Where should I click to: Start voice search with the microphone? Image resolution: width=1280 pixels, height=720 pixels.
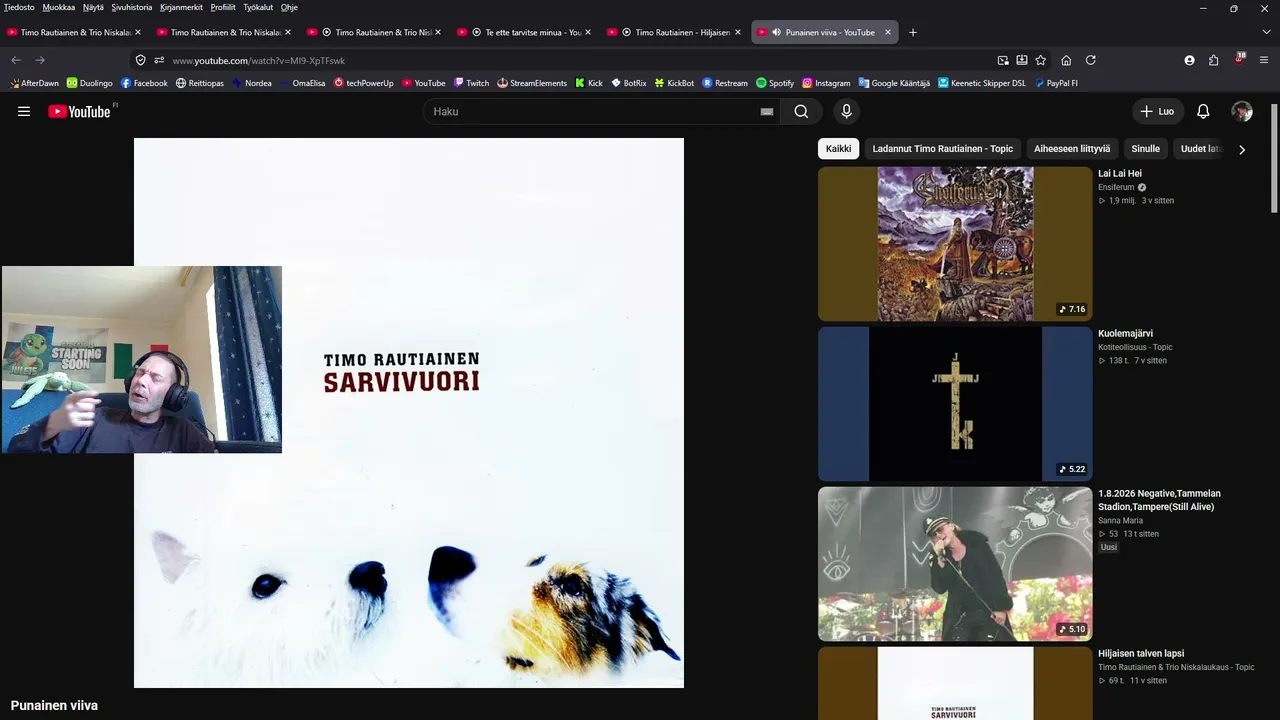click(x=846, y=111)
